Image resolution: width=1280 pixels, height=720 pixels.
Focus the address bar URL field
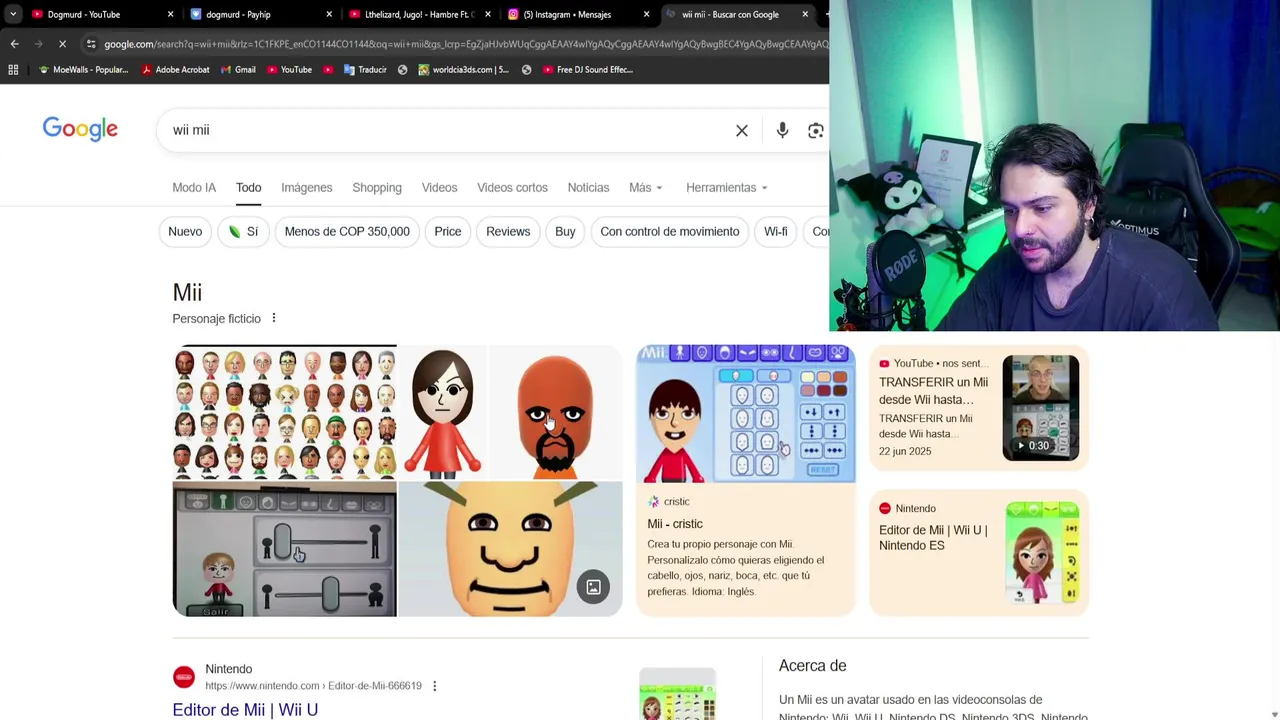pos(465,44)
